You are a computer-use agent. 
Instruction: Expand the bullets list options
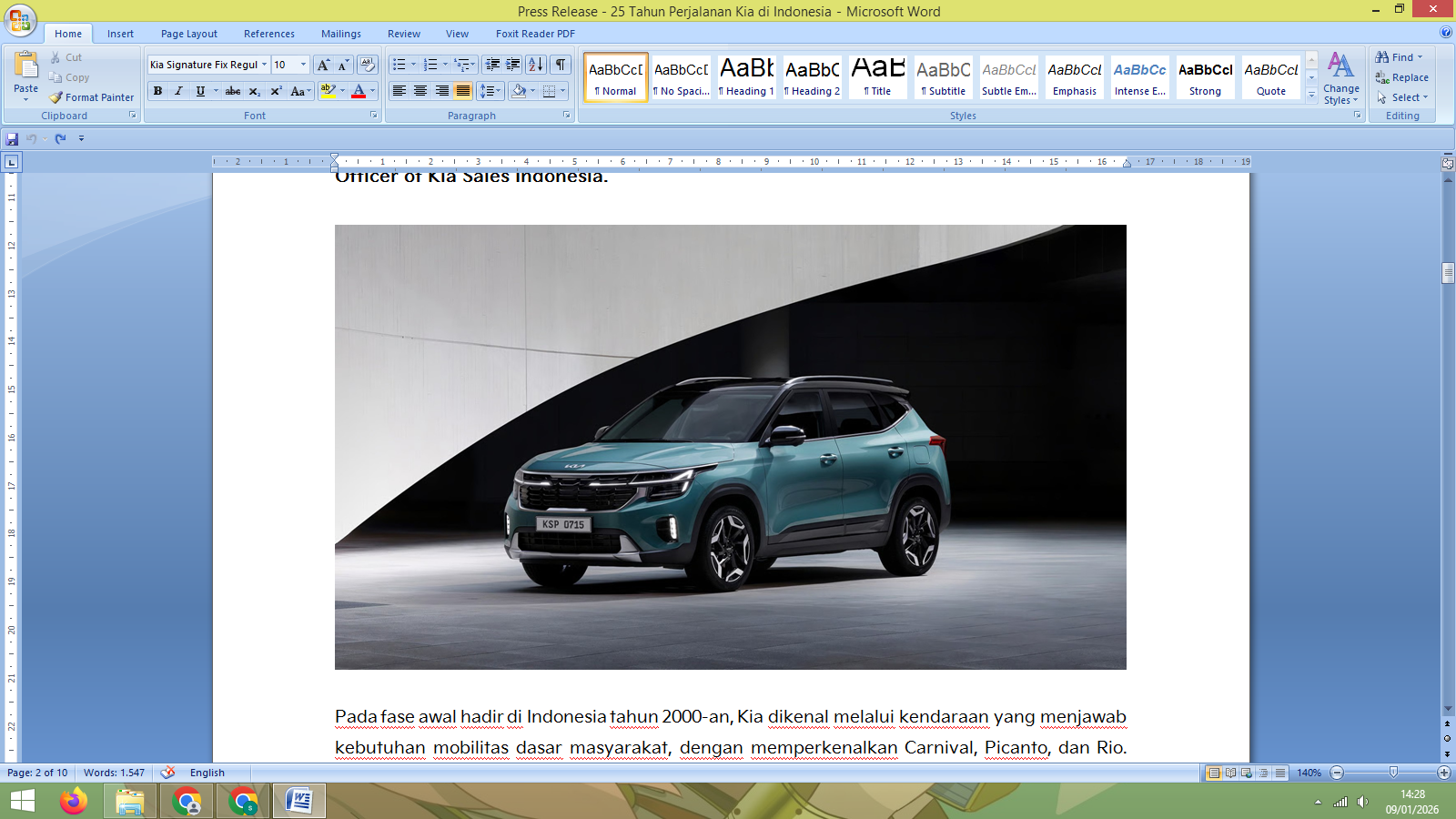[x=413, y=65]
